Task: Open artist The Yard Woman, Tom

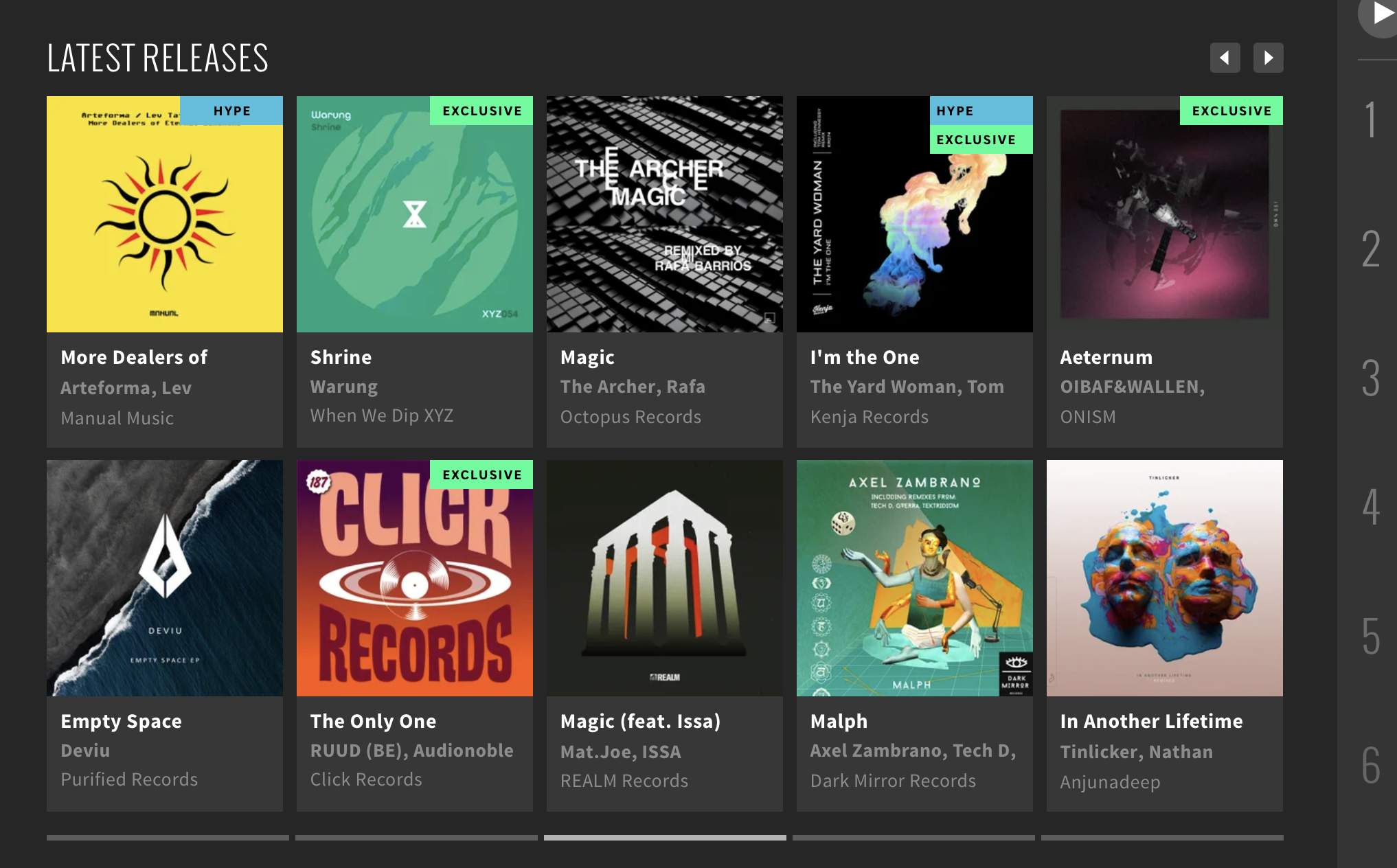Action: pyautogui.click(x=907, y=387)
